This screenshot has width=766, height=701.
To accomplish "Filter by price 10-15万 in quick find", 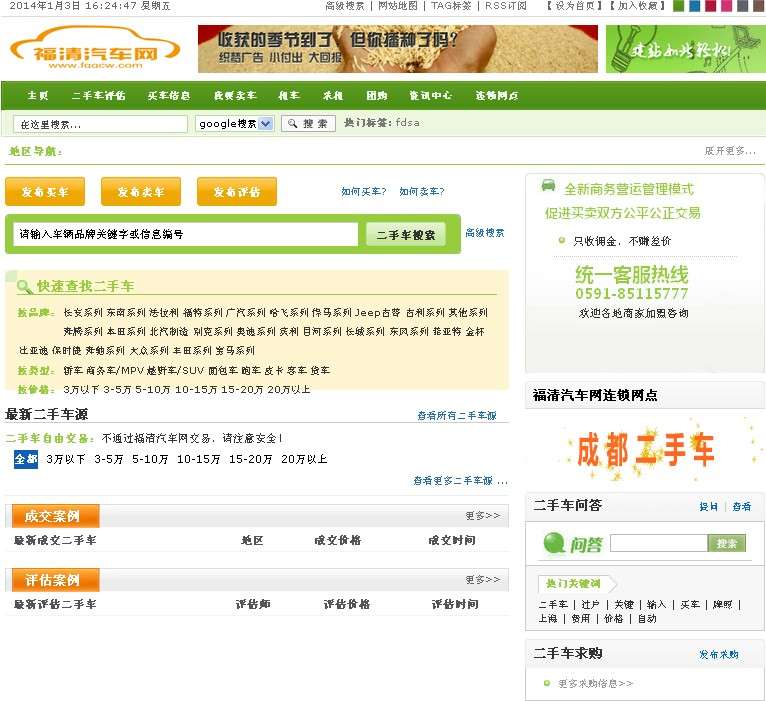I will click(196, 390).
